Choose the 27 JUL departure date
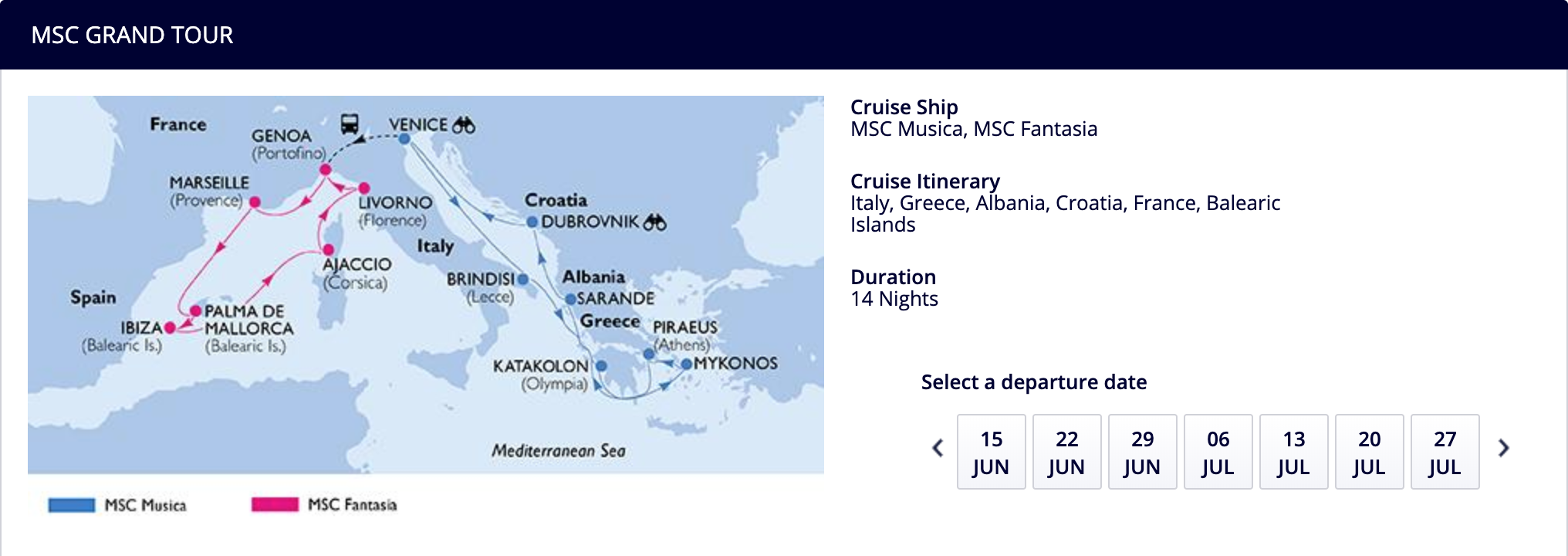Viewport: 1568px width, 556px height. 1445,452
